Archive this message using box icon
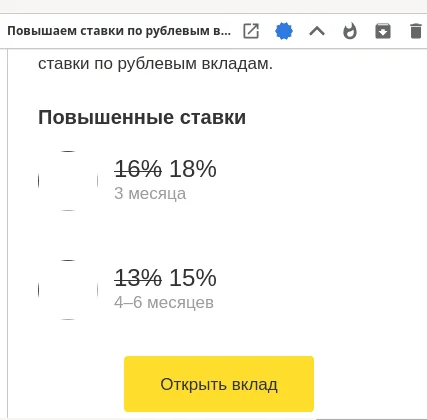Image resolution: width=427 pixels, height=420 pixels. [x=383, y=31]
